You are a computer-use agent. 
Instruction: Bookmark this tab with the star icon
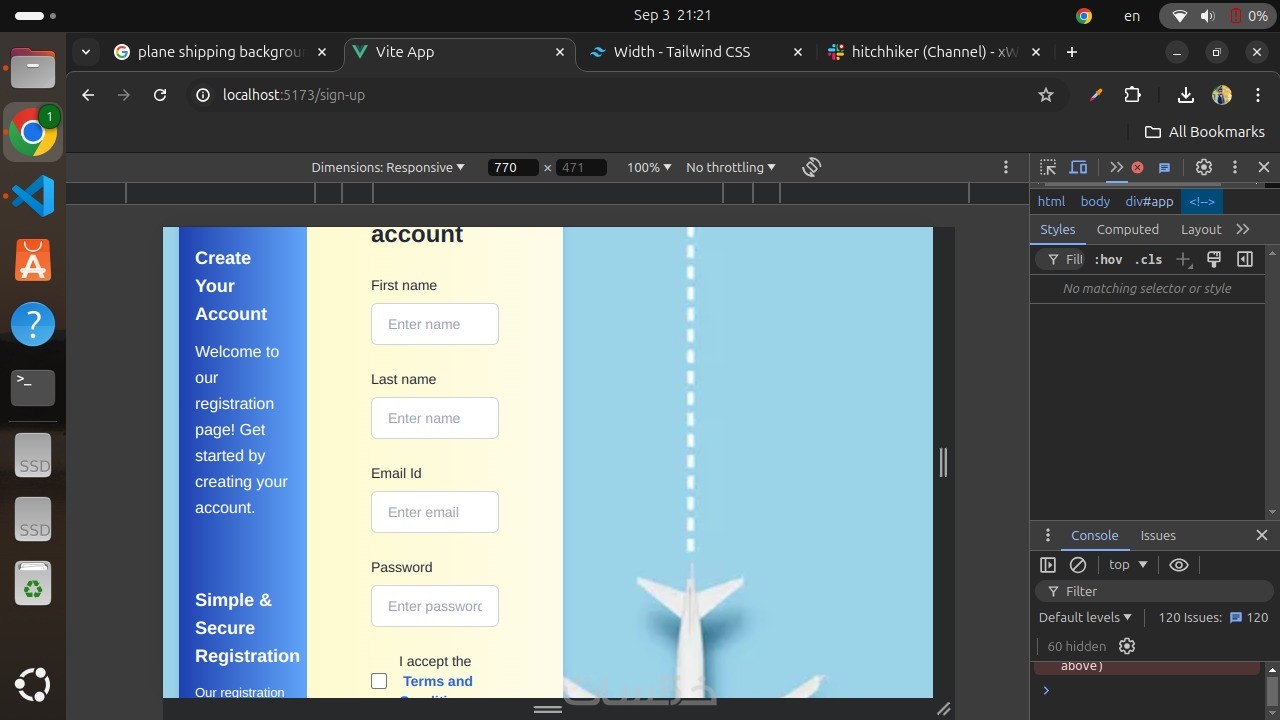1046,95
